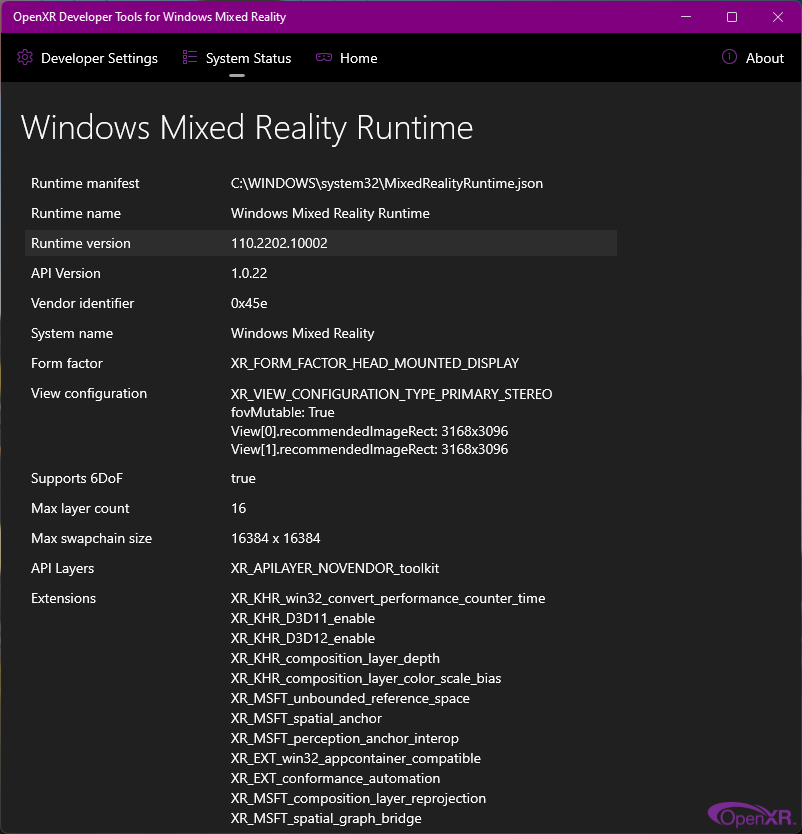Click the API Version 1.0.22 value
Viewport: 802px width, 834px height.
click(x=249, y=273)
